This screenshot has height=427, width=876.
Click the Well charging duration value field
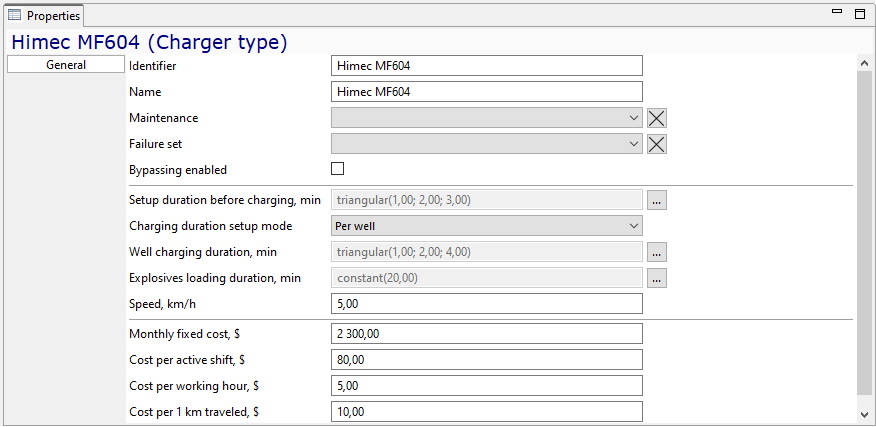[x=487, y=252]
